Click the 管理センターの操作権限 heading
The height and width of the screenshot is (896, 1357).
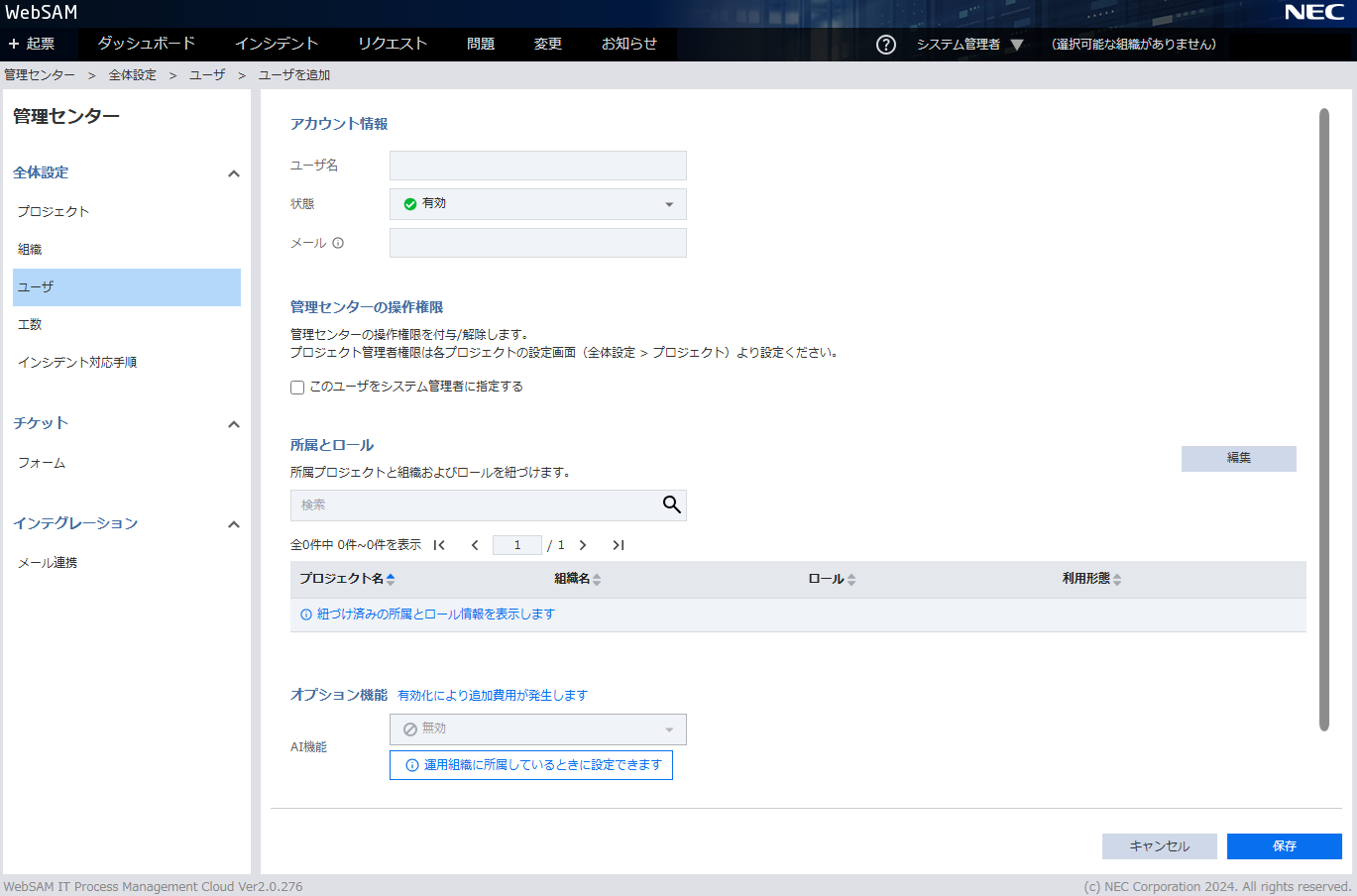(x=367, y=307)
